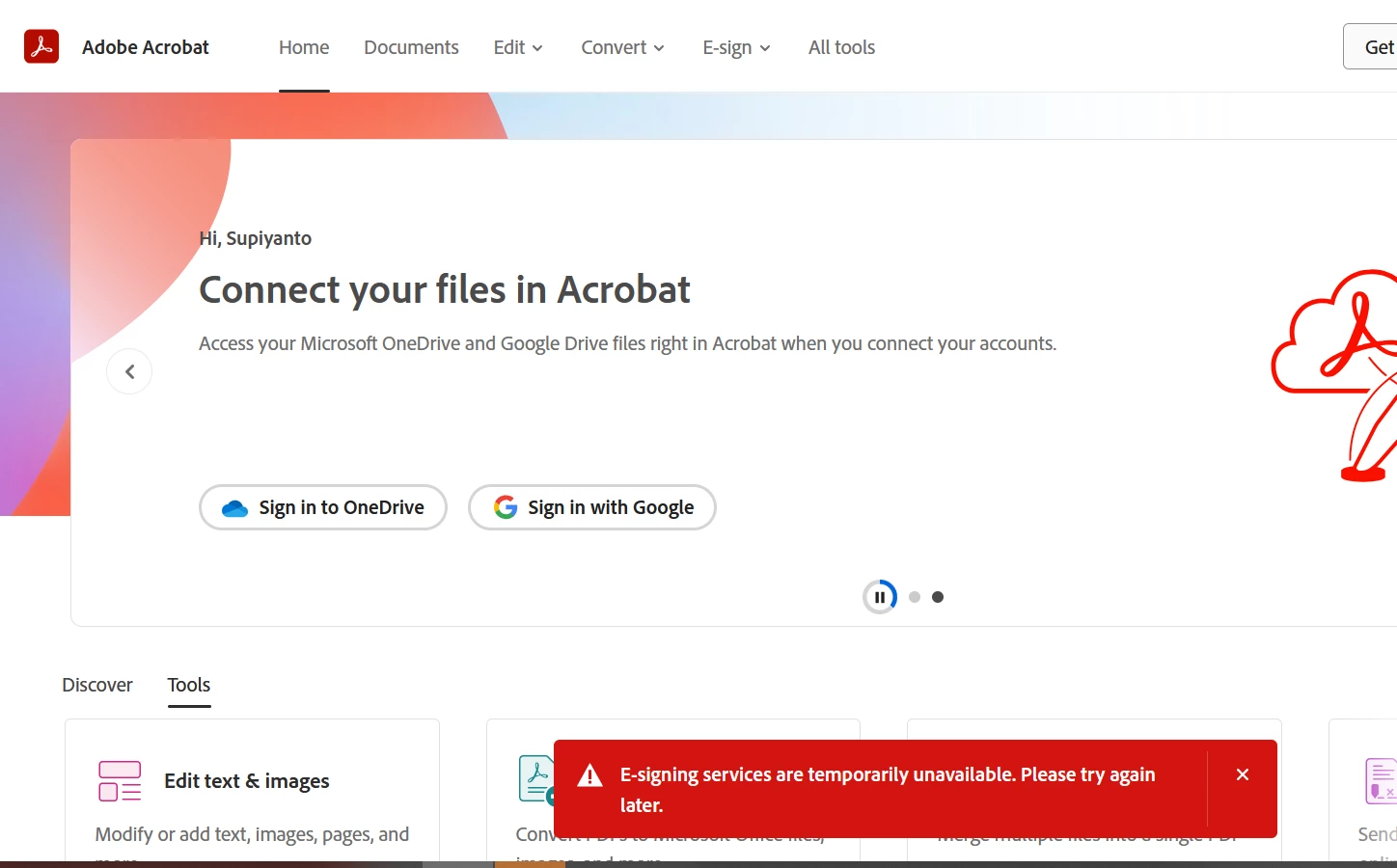Select the second carousel dot indicator
1397x868 pixels.
[x=938, y=597]
